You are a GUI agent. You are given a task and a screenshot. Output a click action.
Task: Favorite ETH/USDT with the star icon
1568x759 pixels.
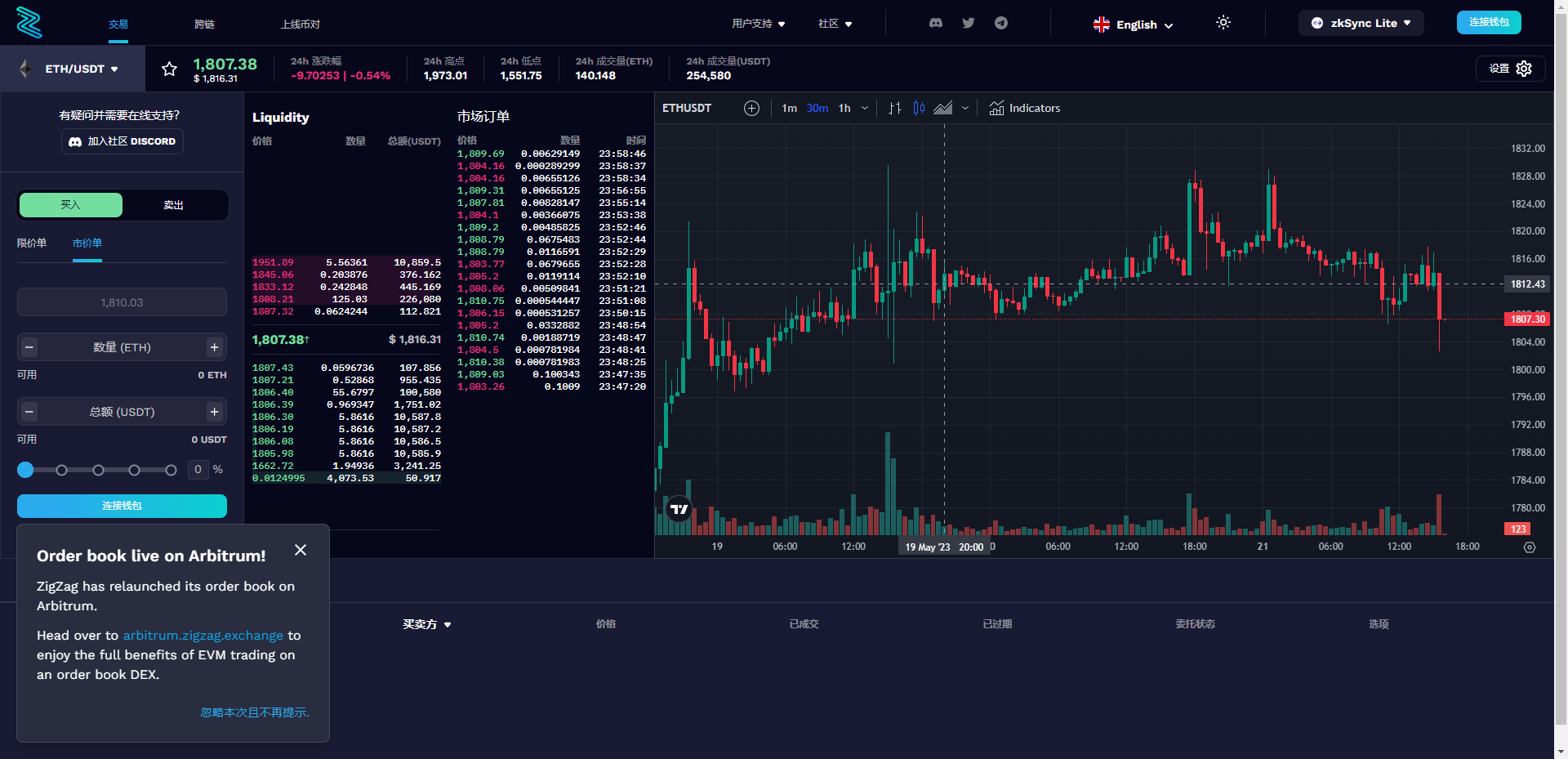pyautogui.click(x=169, y=69)
